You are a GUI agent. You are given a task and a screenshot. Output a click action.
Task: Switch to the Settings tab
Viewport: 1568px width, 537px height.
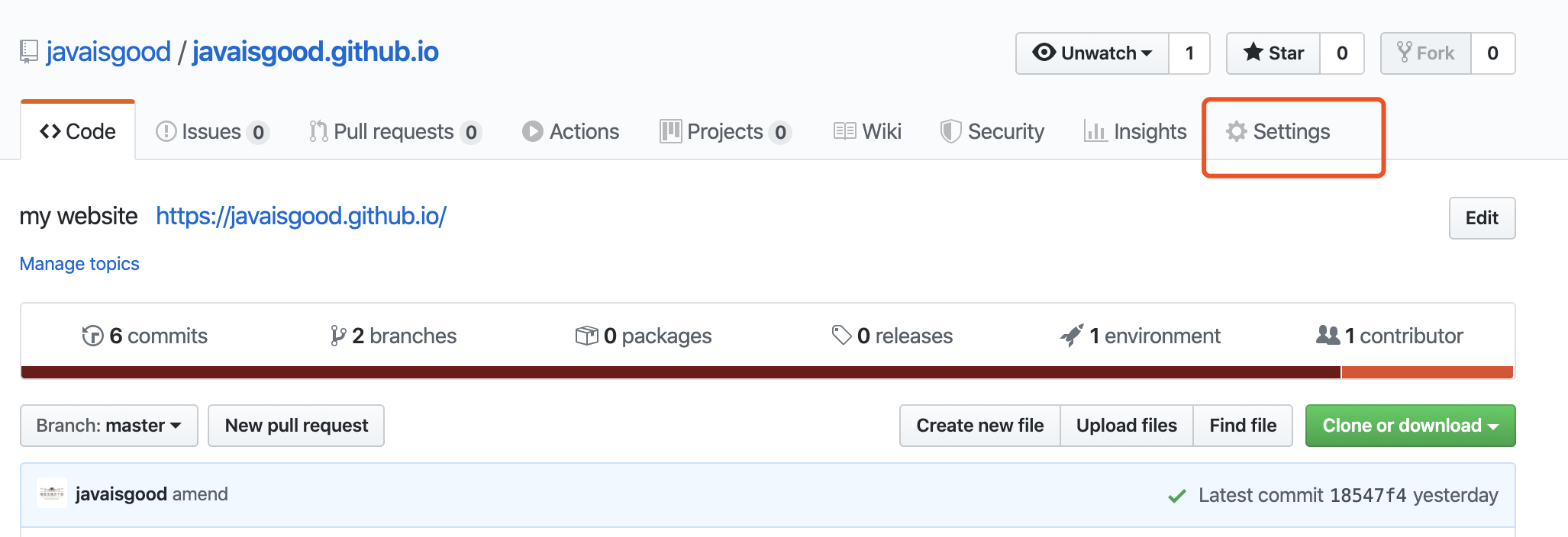tap(1279, 132)
